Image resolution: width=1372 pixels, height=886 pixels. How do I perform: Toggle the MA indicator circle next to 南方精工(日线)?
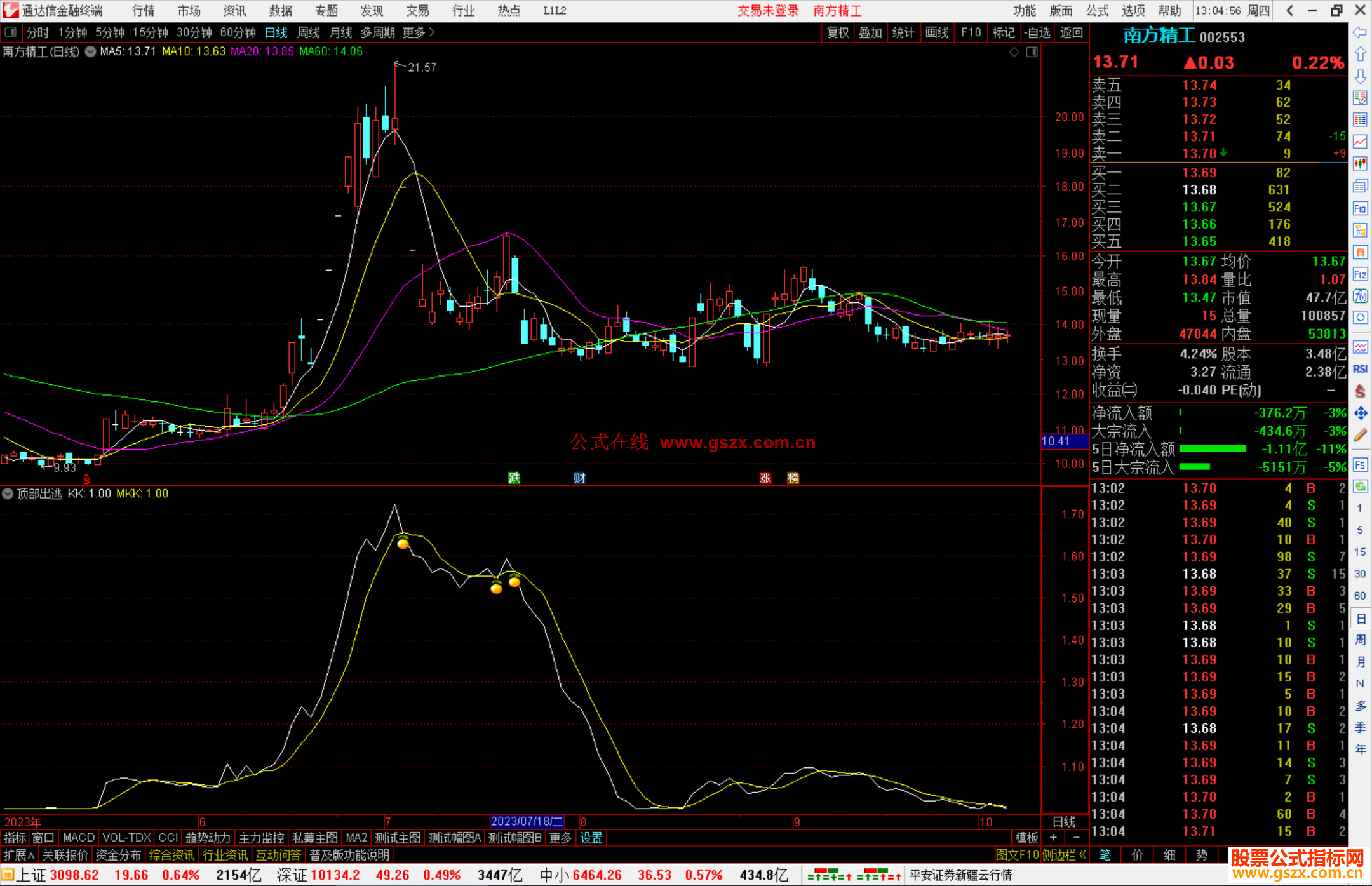[x=90, y=51]
